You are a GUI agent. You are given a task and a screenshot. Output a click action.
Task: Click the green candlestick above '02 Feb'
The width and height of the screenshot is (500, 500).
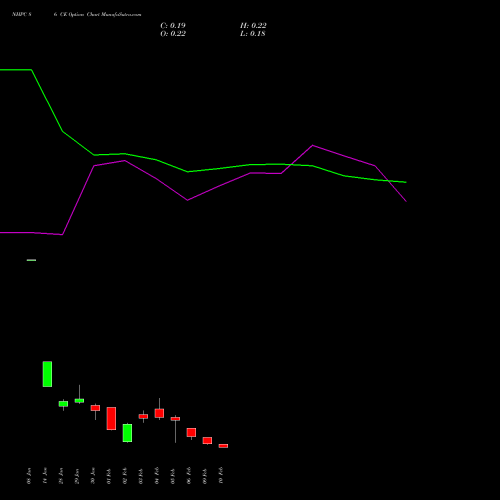coord(127,433)
